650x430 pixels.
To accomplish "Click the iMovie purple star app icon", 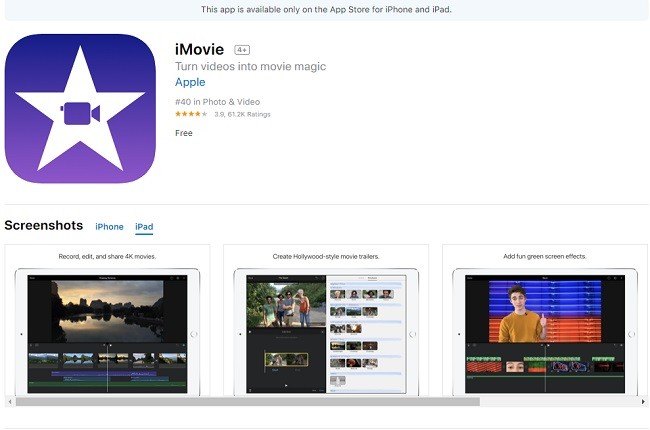I will tap(80, 109).
